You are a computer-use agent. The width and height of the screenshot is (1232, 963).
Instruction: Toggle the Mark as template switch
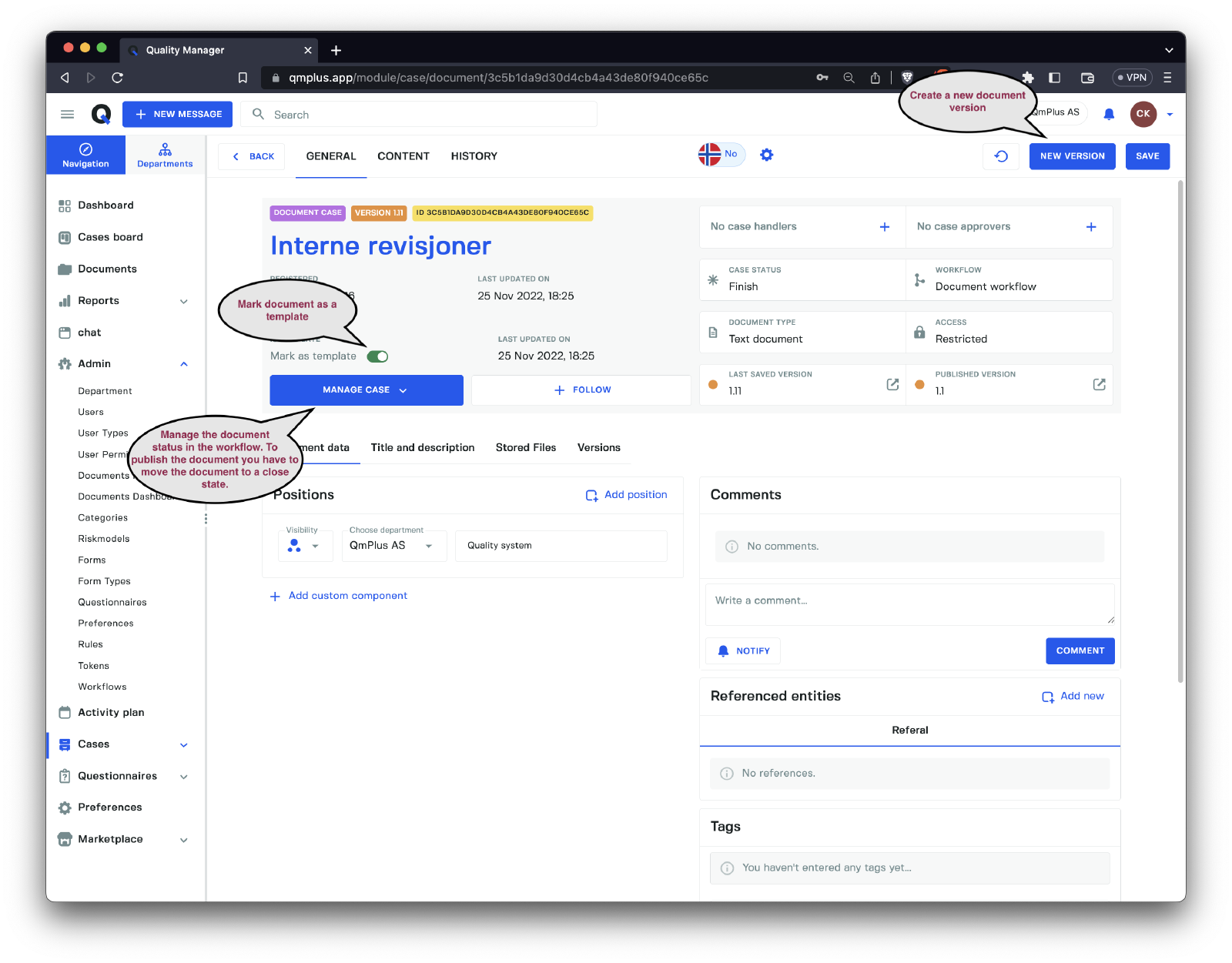pos(377,356)
